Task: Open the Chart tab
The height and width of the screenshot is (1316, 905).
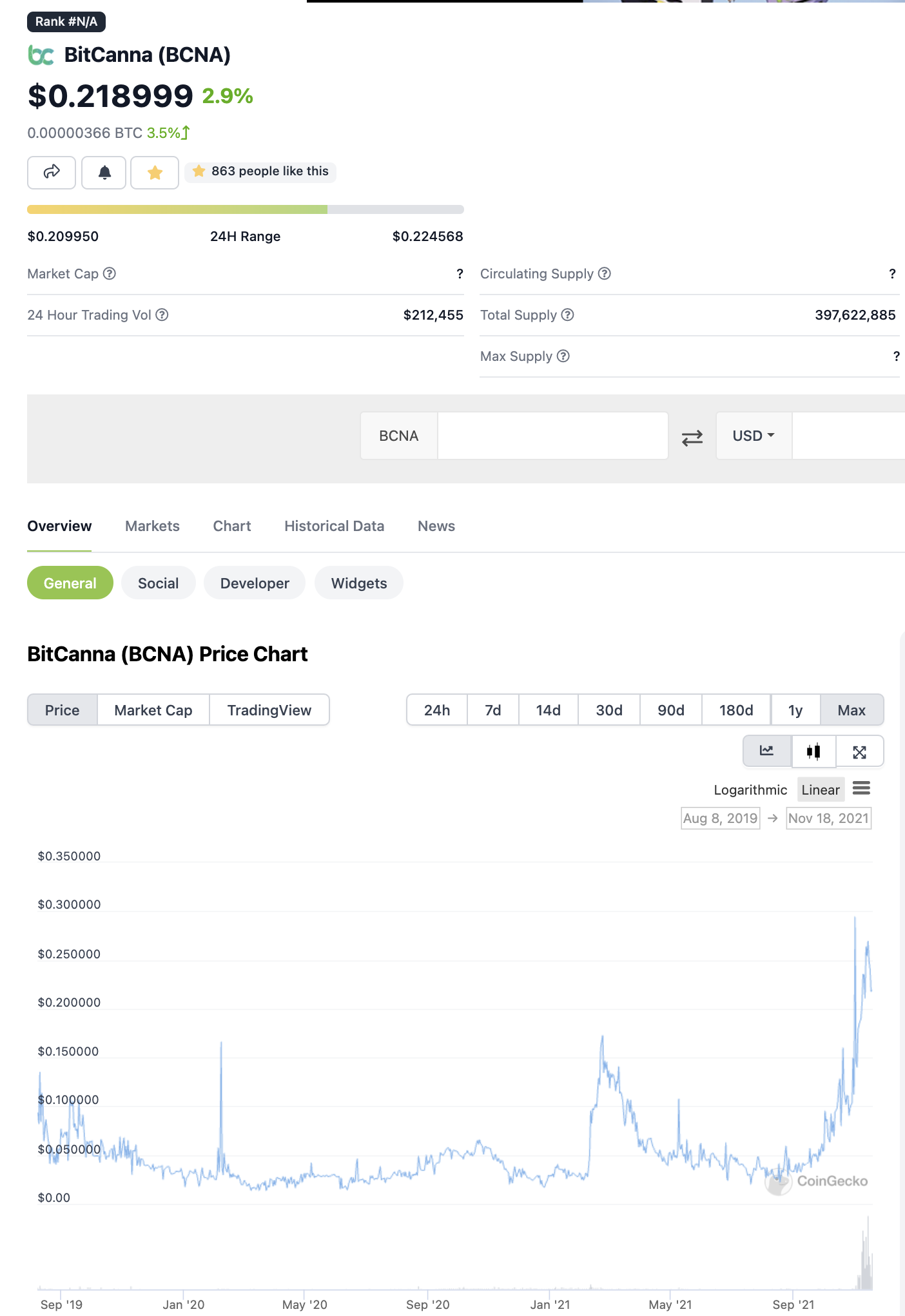Action: coord(232,527)
